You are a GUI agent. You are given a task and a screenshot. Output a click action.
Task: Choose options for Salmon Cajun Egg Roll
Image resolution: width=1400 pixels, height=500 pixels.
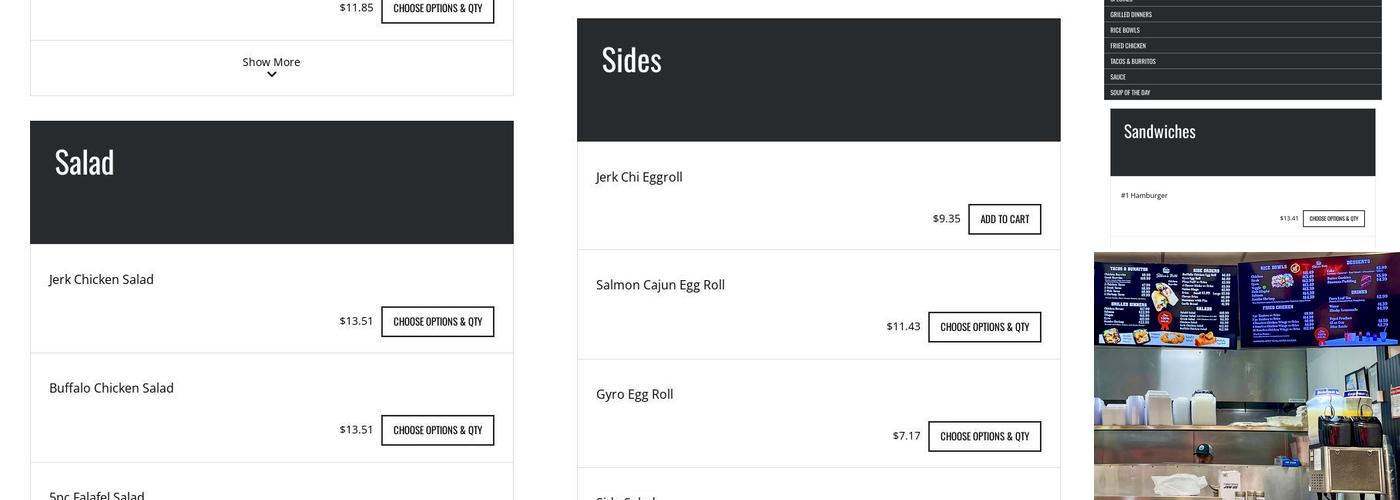coord(984,327)
